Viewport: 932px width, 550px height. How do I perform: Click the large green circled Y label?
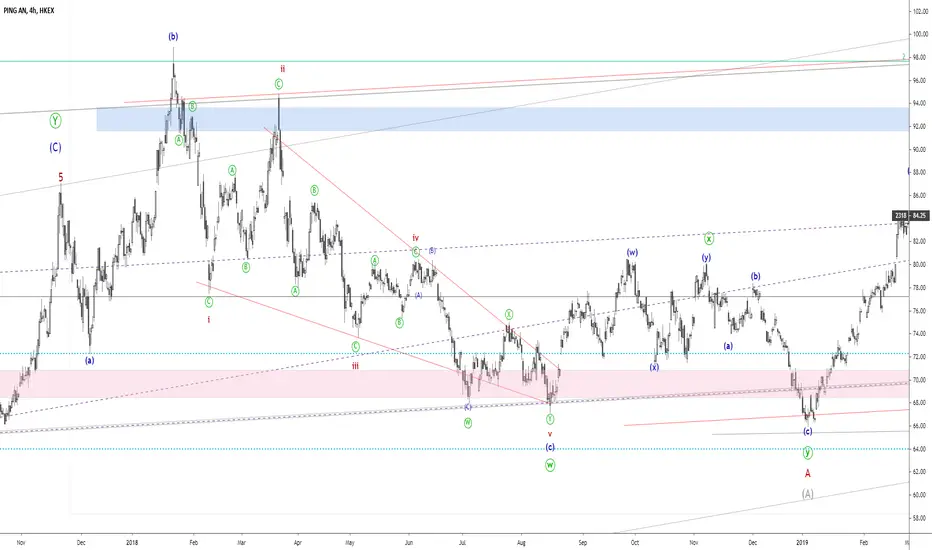coord(55,121)
